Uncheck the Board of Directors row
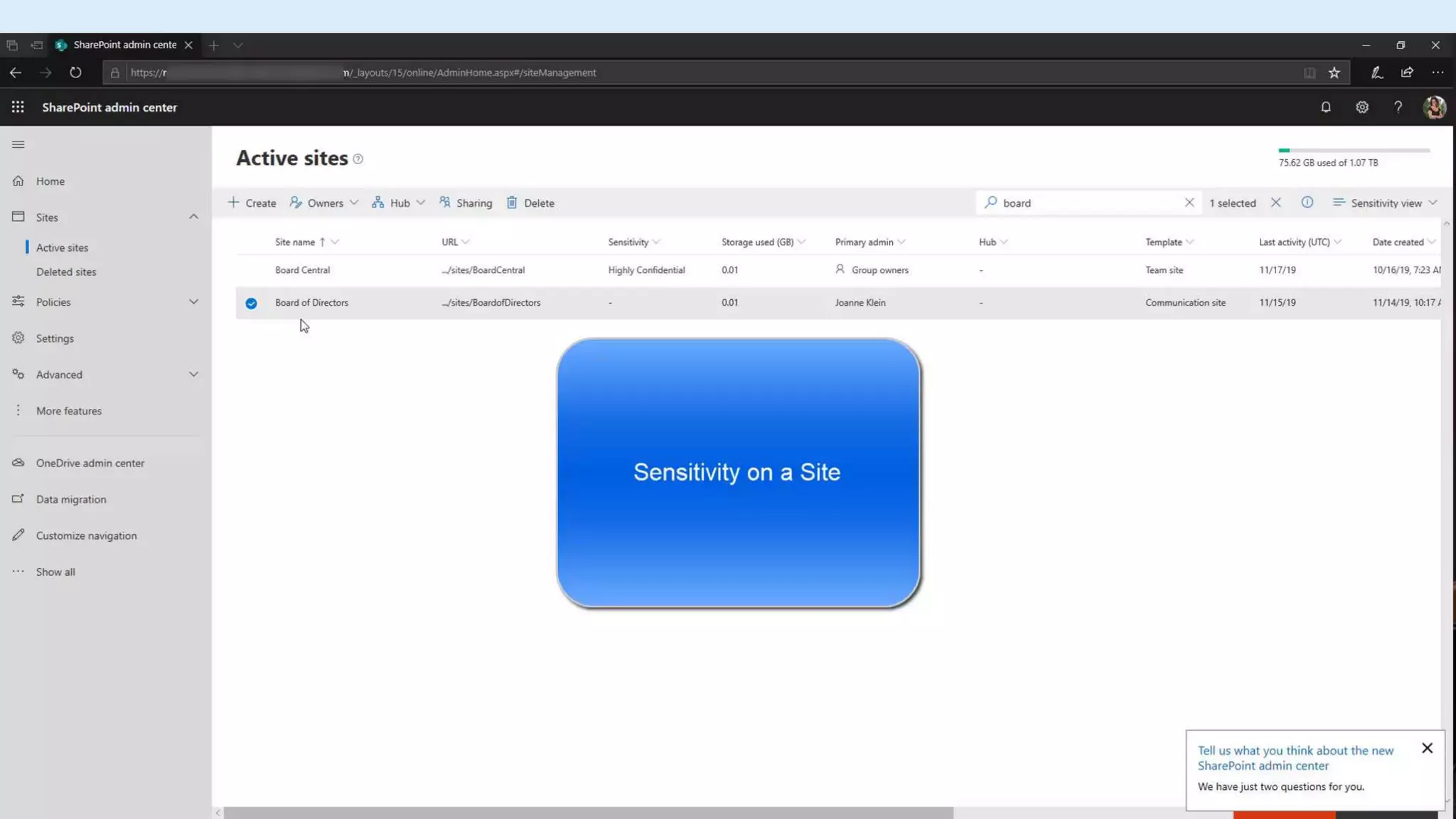Screen dimensions: 1456x819 point(251,304)
